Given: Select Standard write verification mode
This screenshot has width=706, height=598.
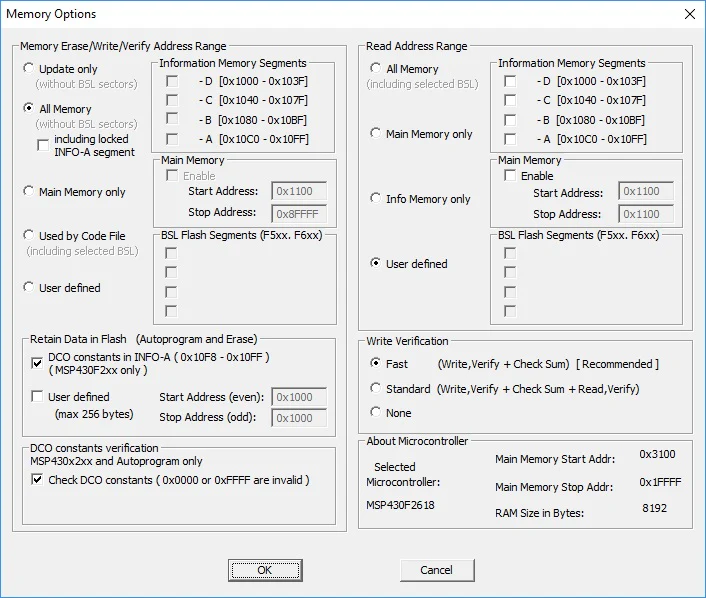Looking at the screenshot, I should coord(376,389).
